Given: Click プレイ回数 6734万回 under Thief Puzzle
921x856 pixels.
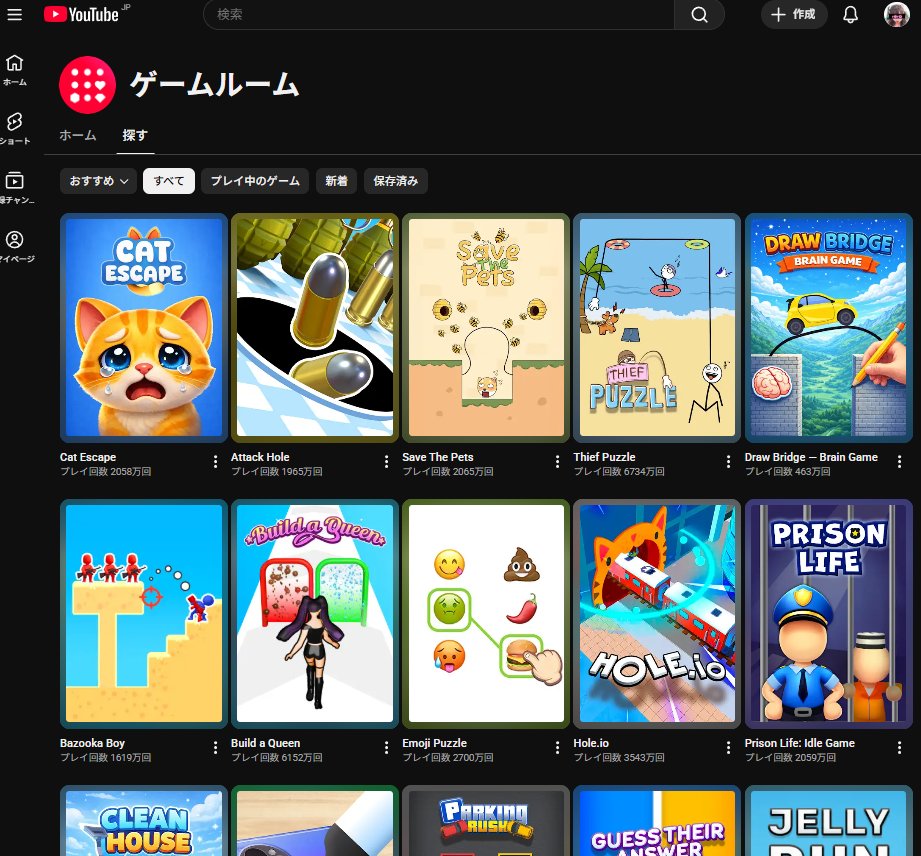Looking at the screenshot, I should [619, 471].
